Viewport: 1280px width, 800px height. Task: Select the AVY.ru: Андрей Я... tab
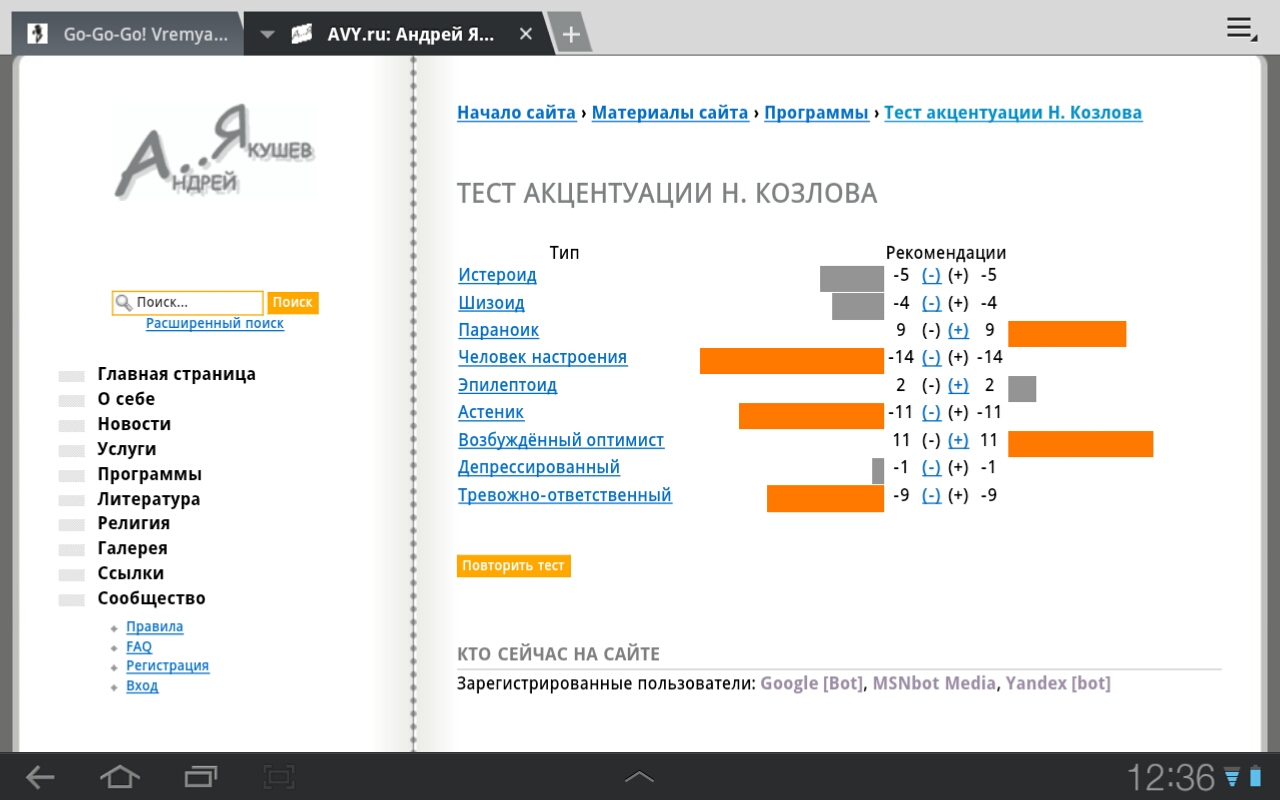click(x=400, y=34)
